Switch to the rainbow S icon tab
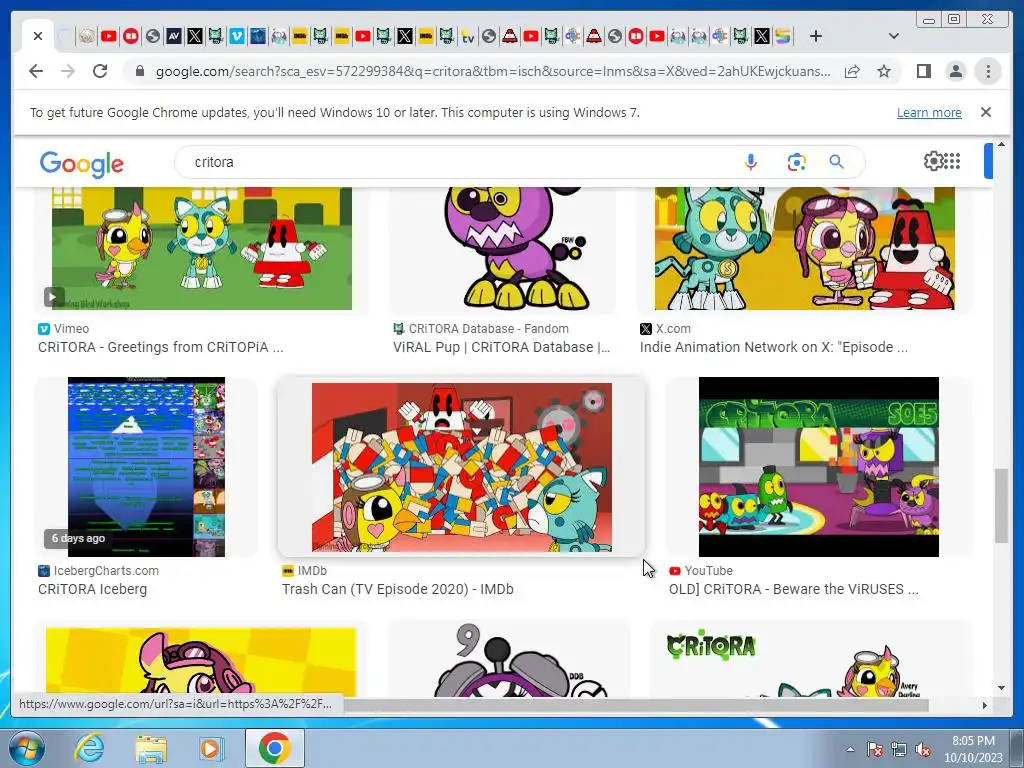This screenshot has width=1024, height=768. pyautogui.click(x=782, y=36)
